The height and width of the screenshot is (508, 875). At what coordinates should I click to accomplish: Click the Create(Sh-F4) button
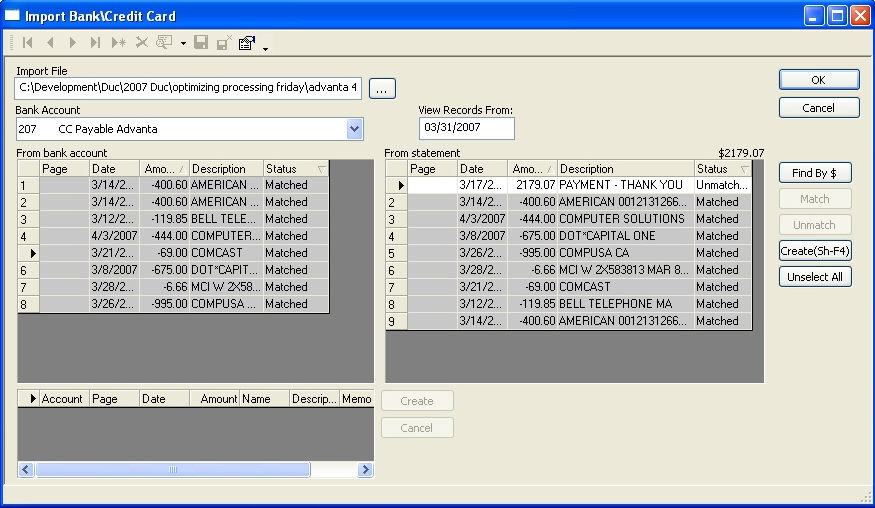point(815,251)
